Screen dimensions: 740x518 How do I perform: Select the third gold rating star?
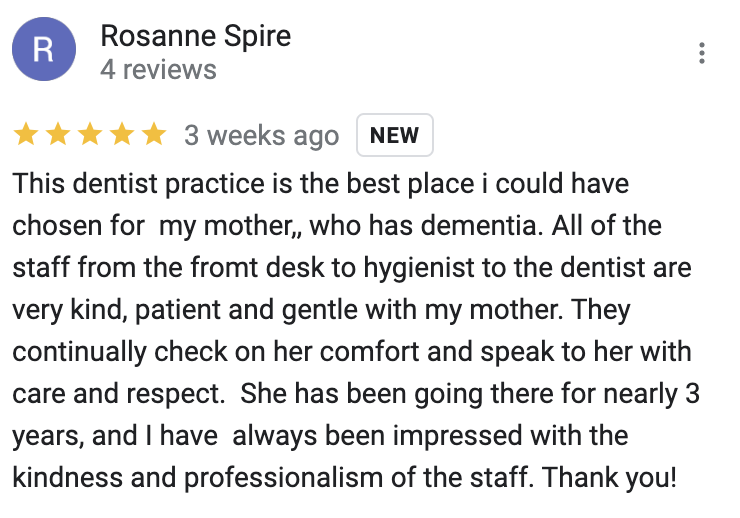click(x=90, y=134)
